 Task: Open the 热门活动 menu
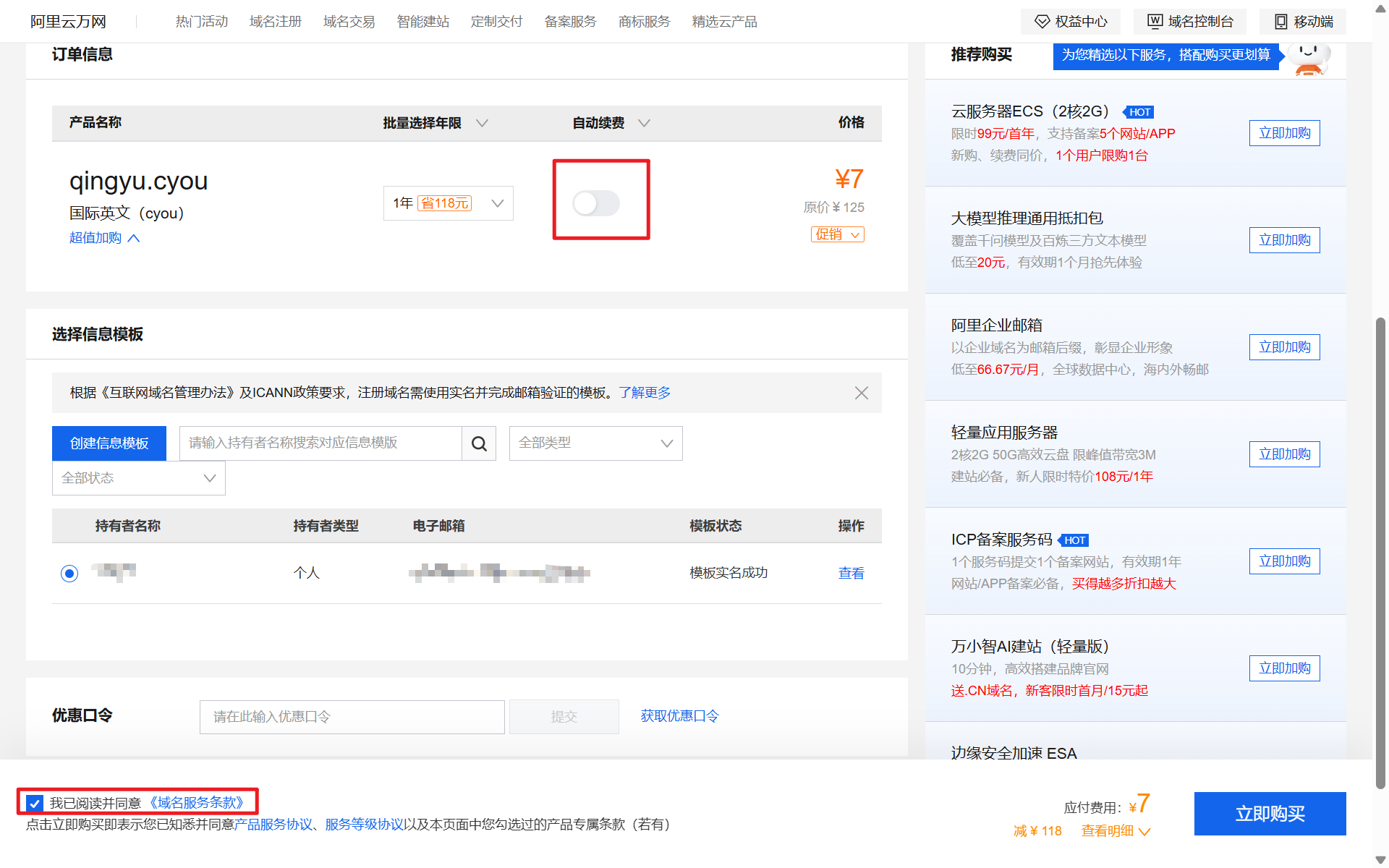tap(202, 22)
